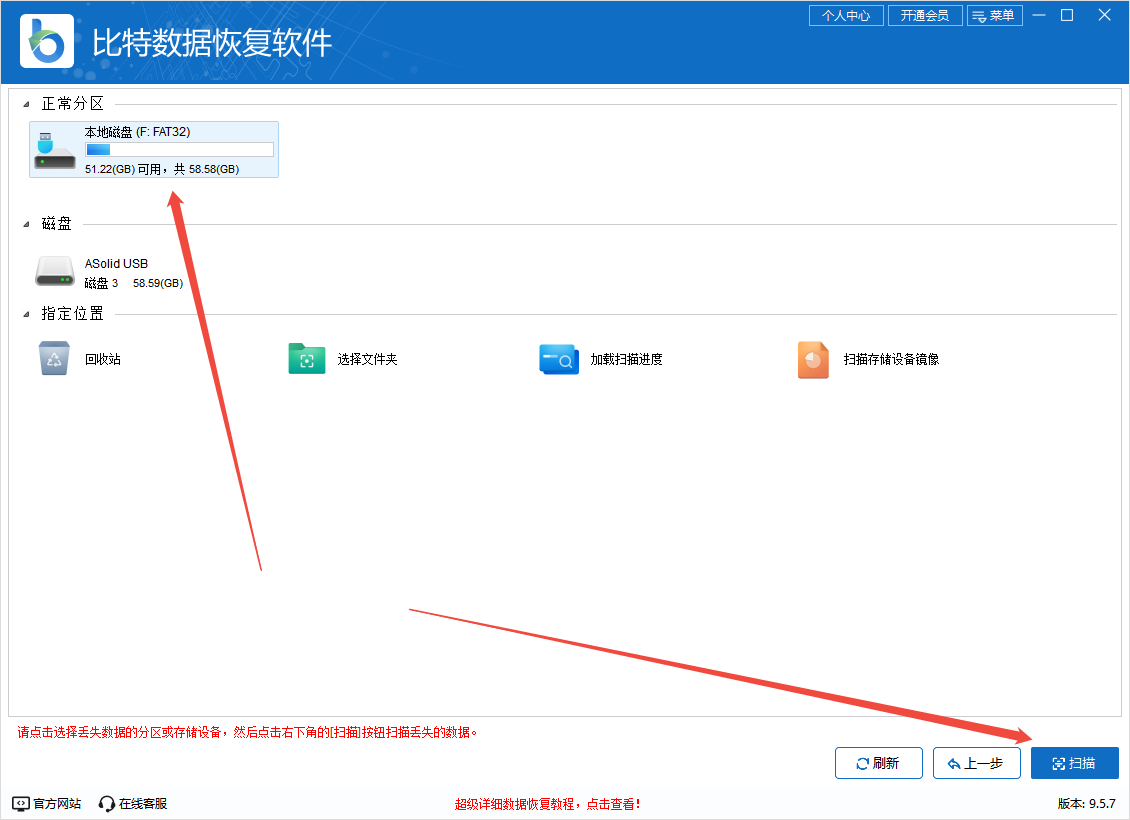Collapse the 指定位置 section

coord(27,314)
